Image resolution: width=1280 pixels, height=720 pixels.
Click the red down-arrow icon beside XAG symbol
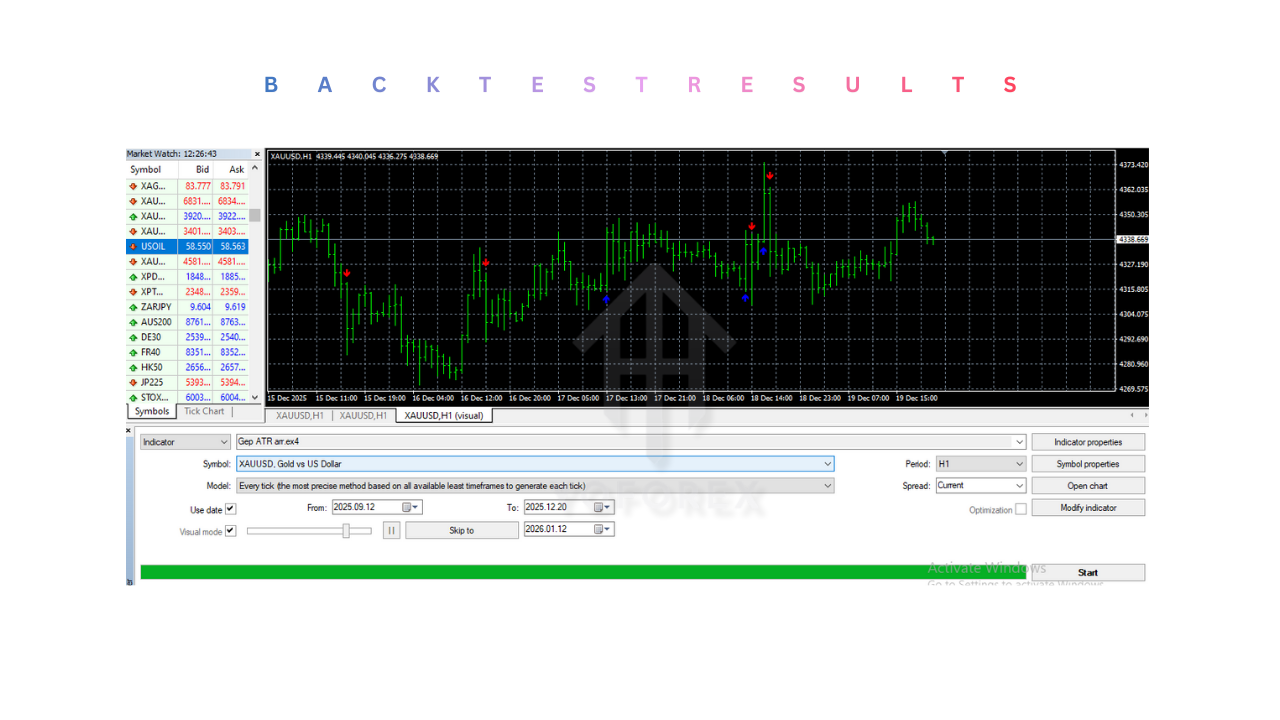tap(131, 185)
